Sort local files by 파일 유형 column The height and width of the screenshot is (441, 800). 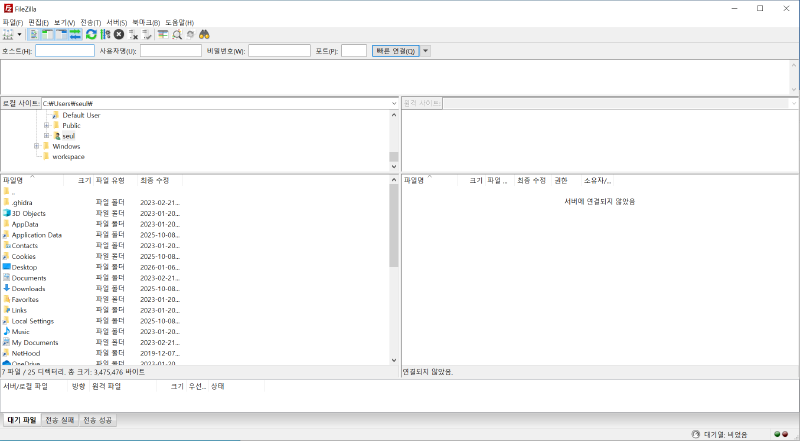pos(115,180)
